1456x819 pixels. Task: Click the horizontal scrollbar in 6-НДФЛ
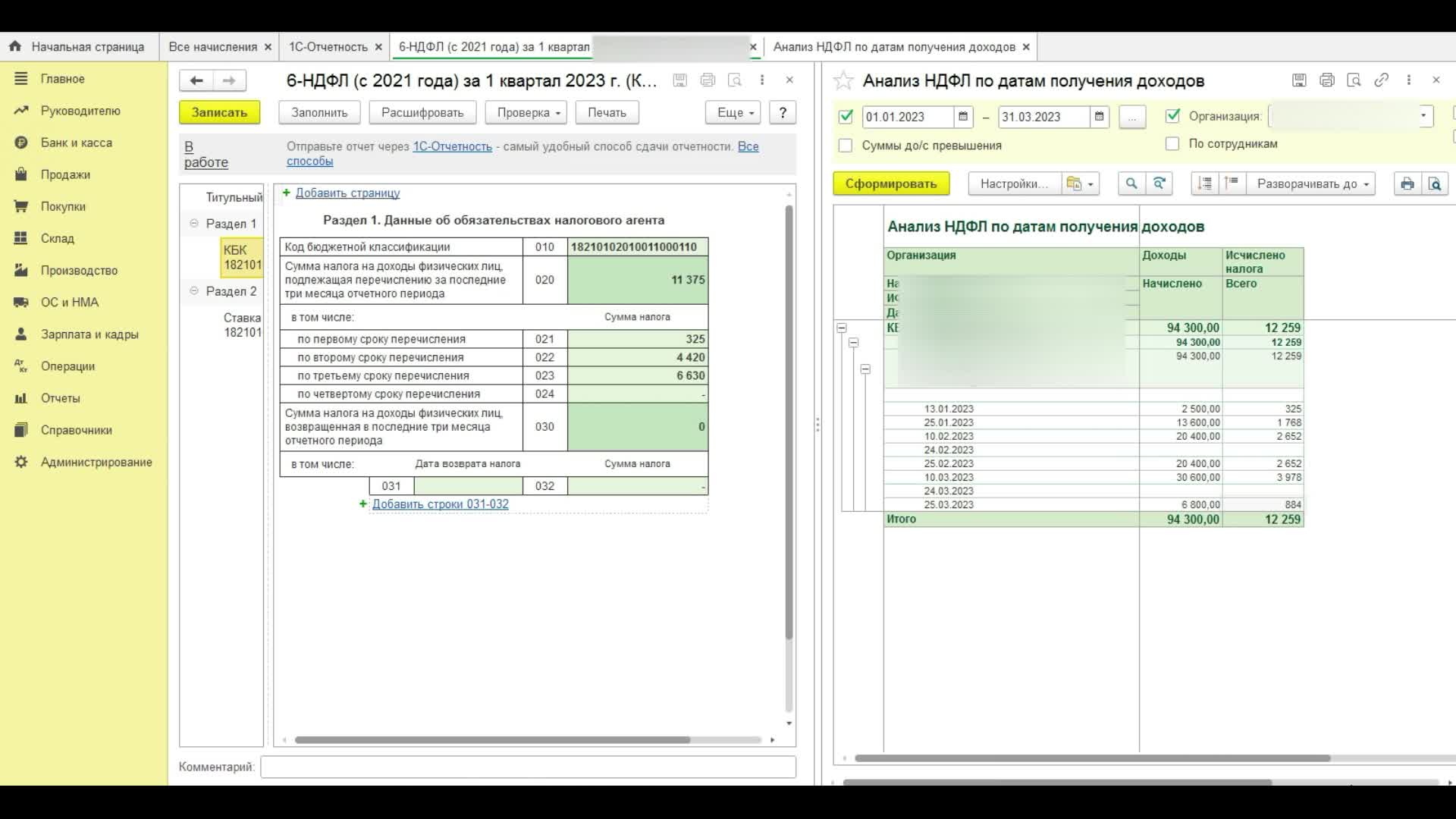click(490, 739)
